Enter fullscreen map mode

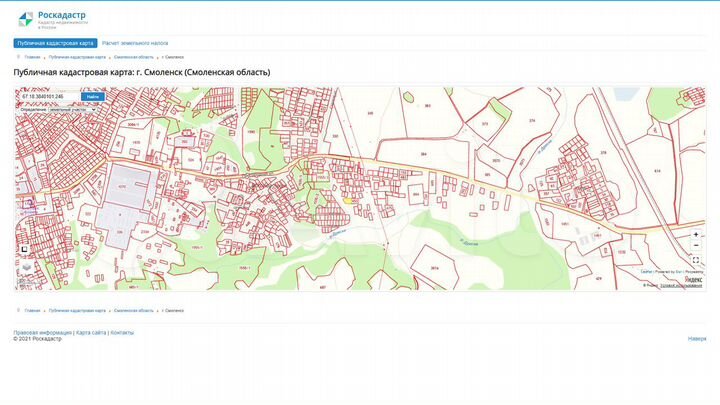pos(696,259)
